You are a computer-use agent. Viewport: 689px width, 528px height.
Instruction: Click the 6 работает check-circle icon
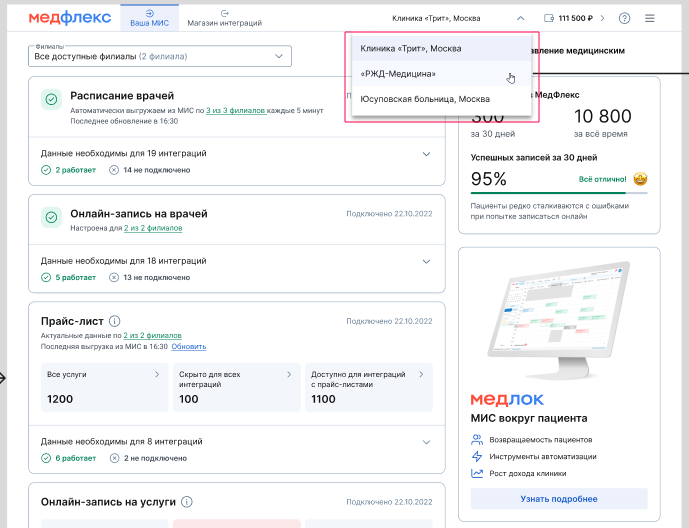pos(46,458)
